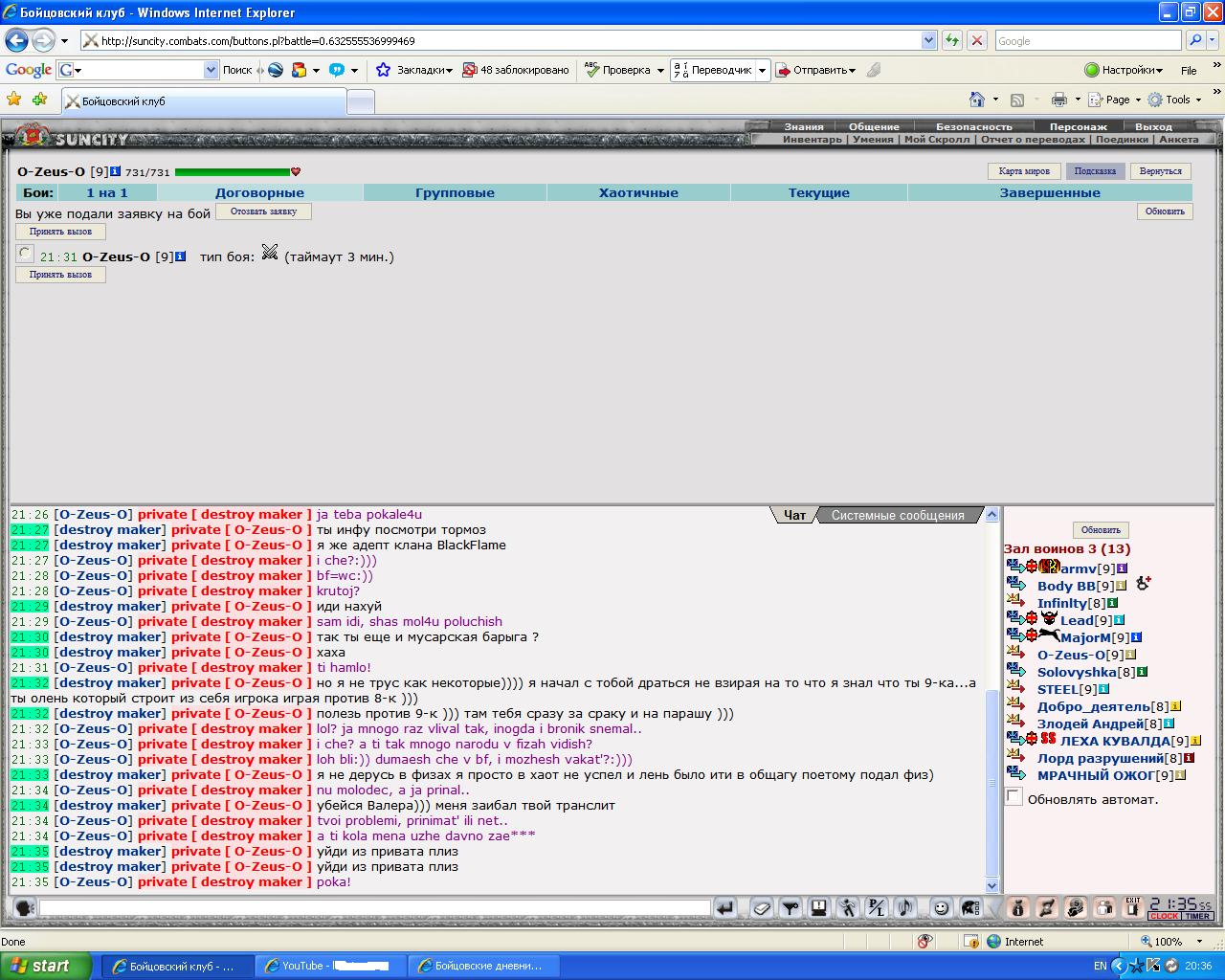Click the add to favorites icon
This screenshot has height=980, width=1225.
pyautogui.click(x=39, y=99)
